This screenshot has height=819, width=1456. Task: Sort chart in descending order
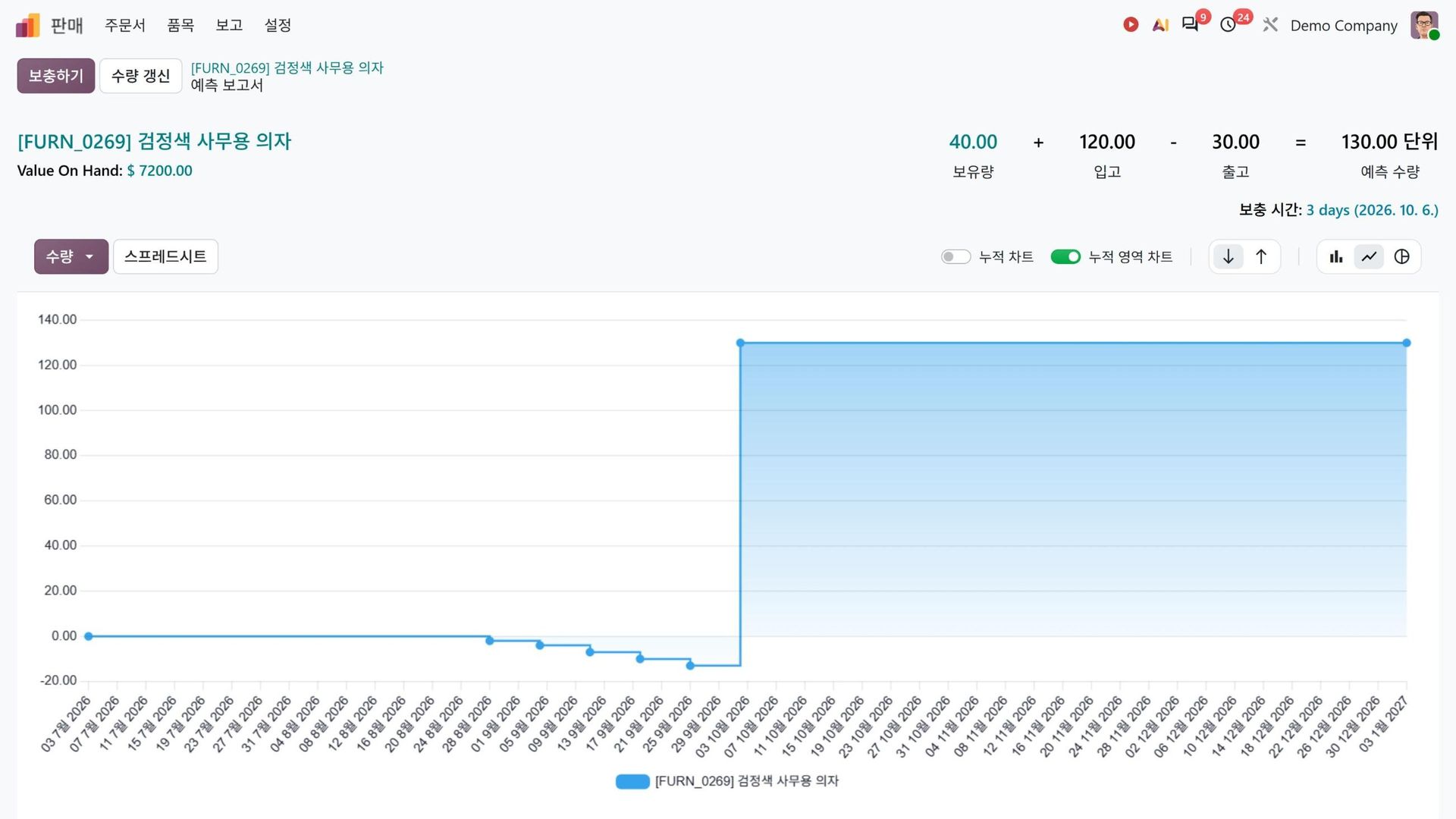pos(1228,256)
